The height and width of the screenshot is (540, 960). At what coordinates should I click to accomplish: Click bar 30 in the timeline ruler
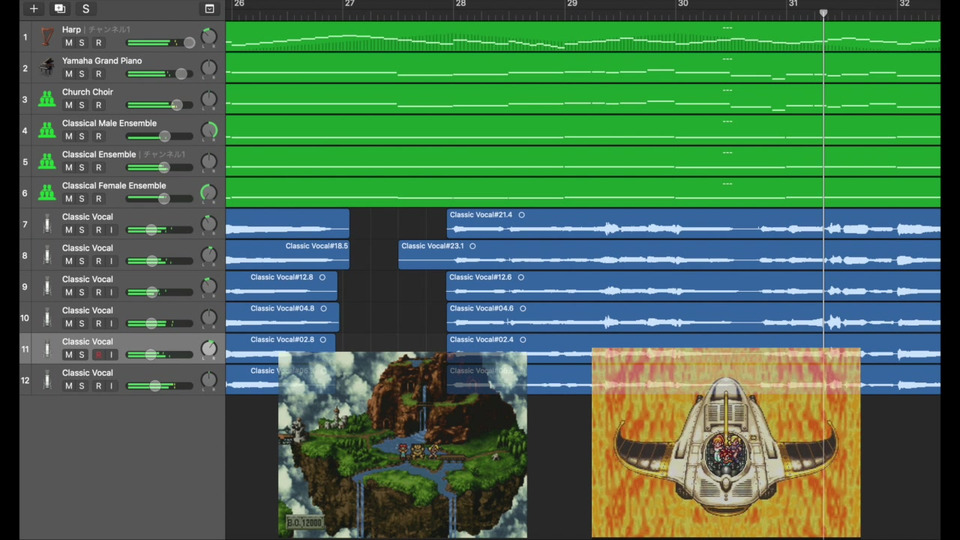point(683,4)
